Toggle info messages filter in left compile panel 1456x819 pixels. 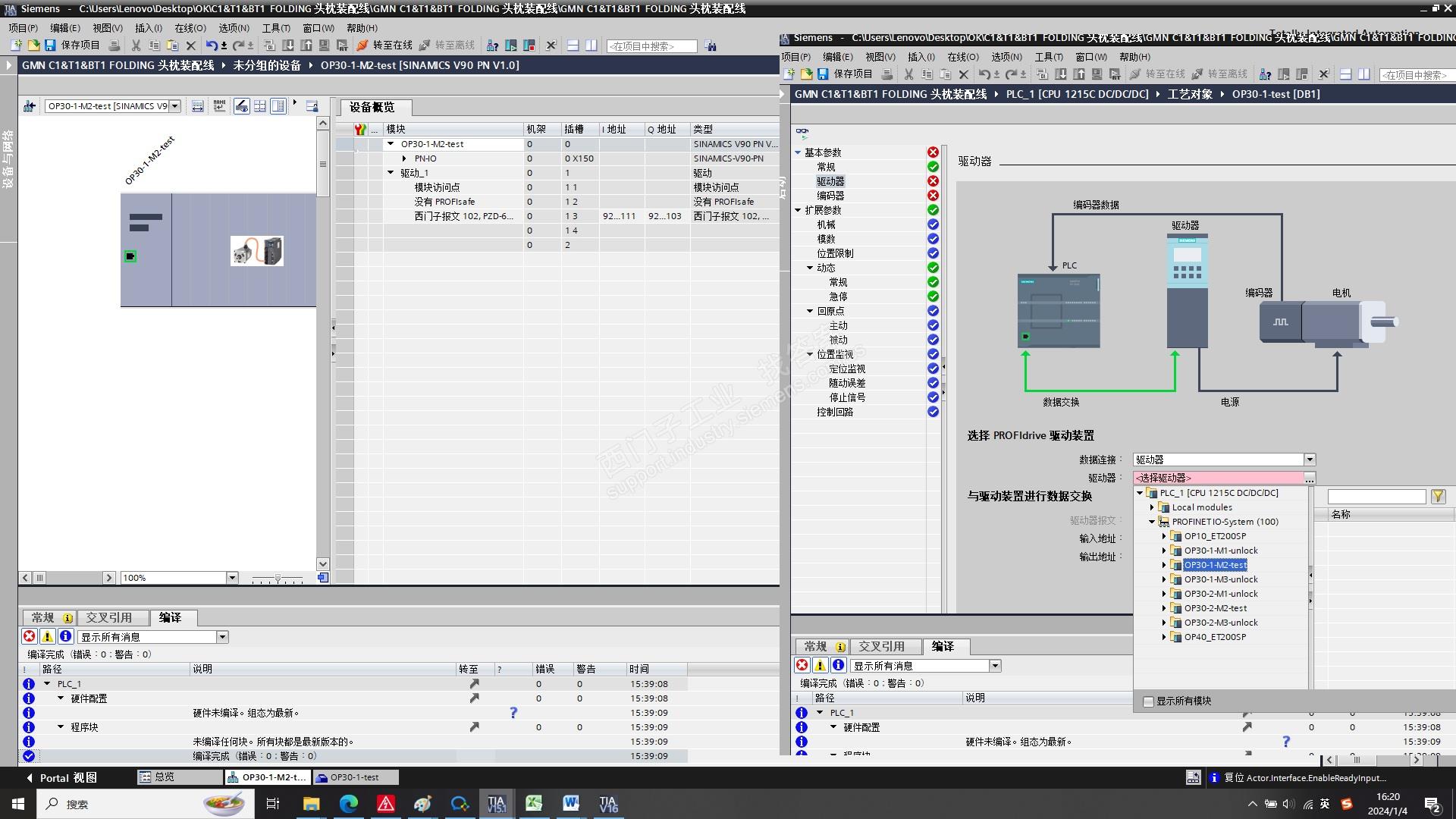coord(65,637)
